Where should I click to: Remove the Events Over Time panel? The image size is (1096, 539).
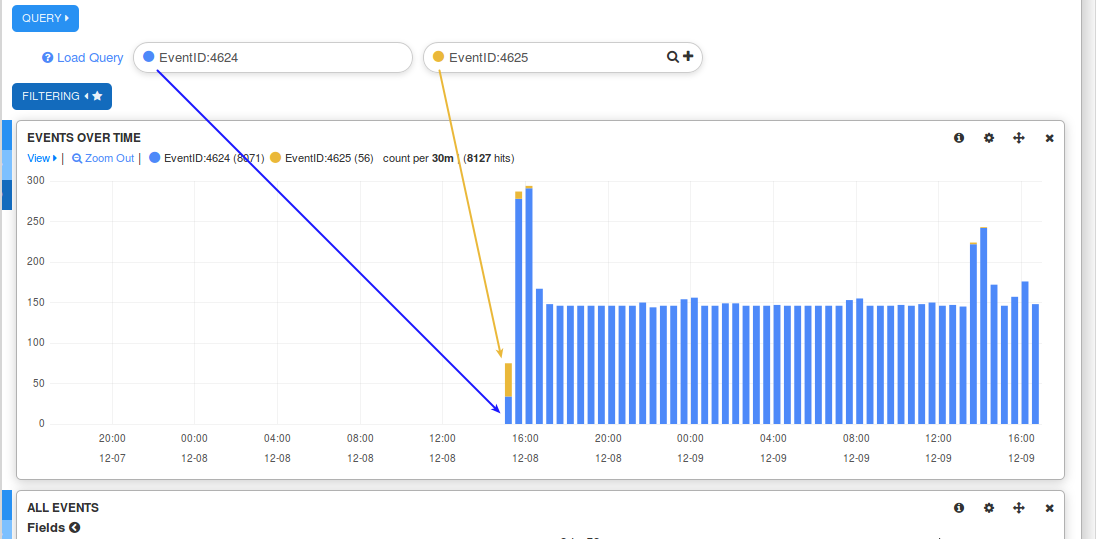click(x=1049, y=138)
